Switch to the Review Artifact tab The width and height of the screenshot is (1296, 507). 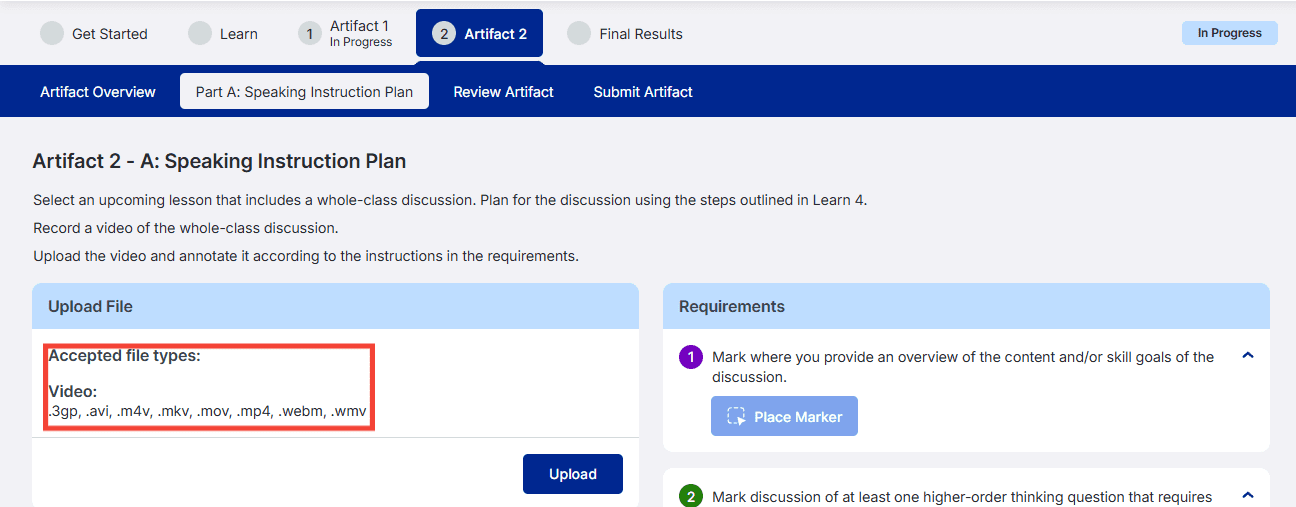pos(503,92)
